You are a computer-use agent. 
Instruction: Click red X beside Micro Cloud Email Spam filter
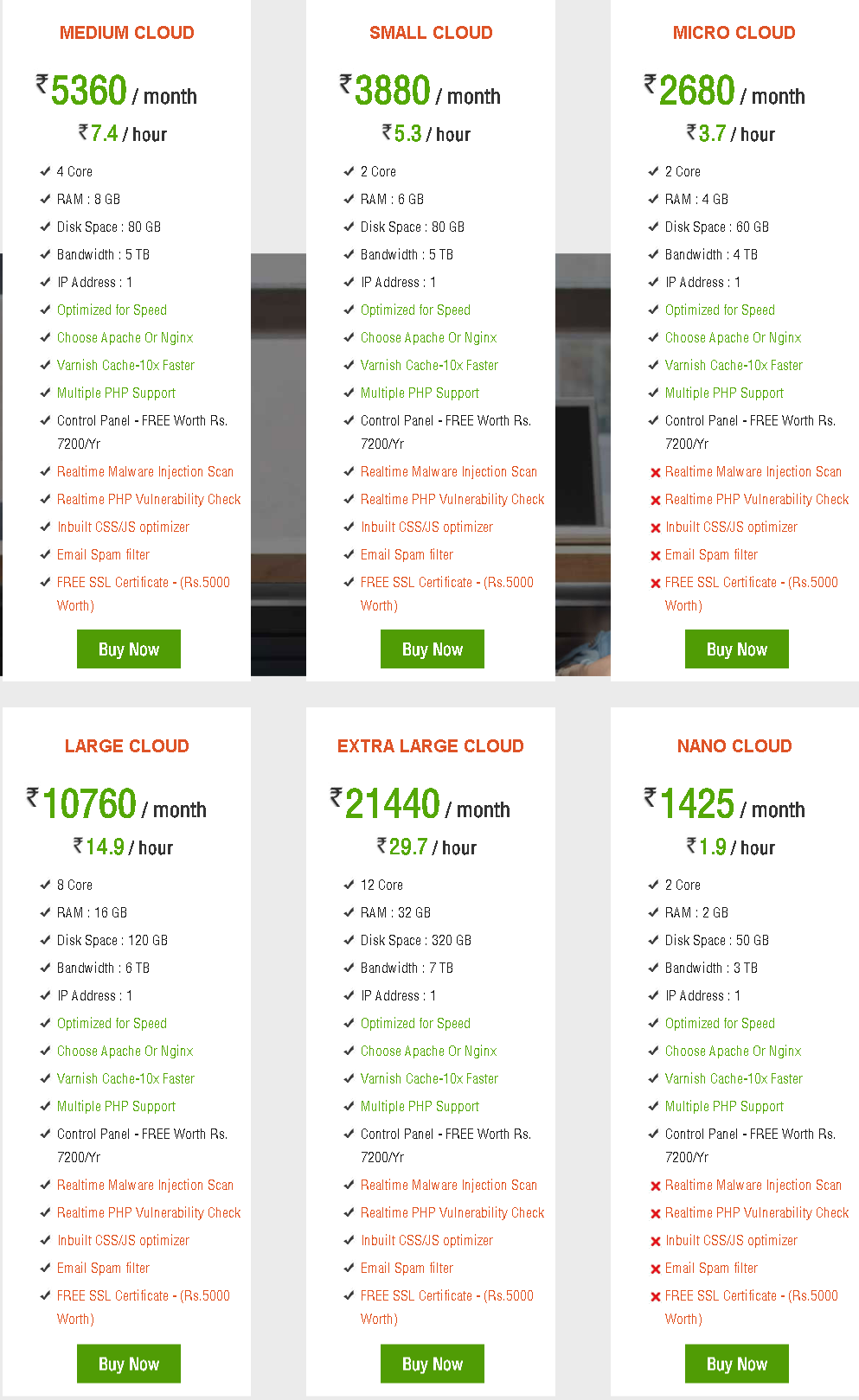(655, 555)
